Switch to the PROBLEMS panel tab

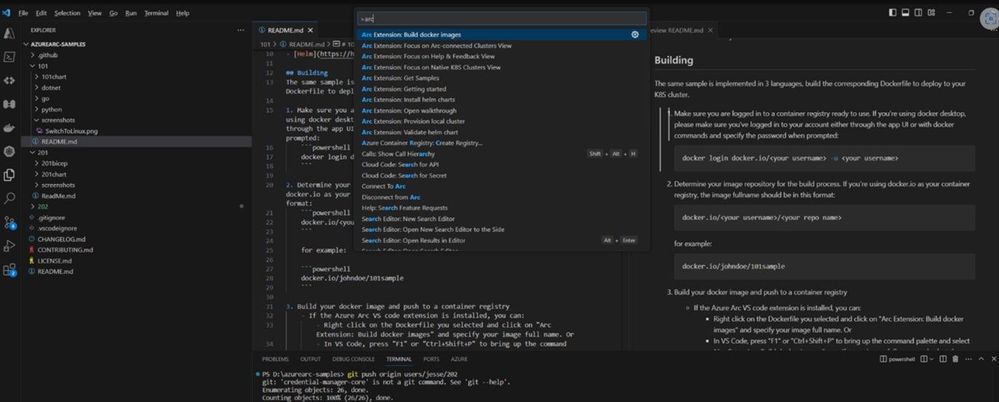(x=275, y=359)
